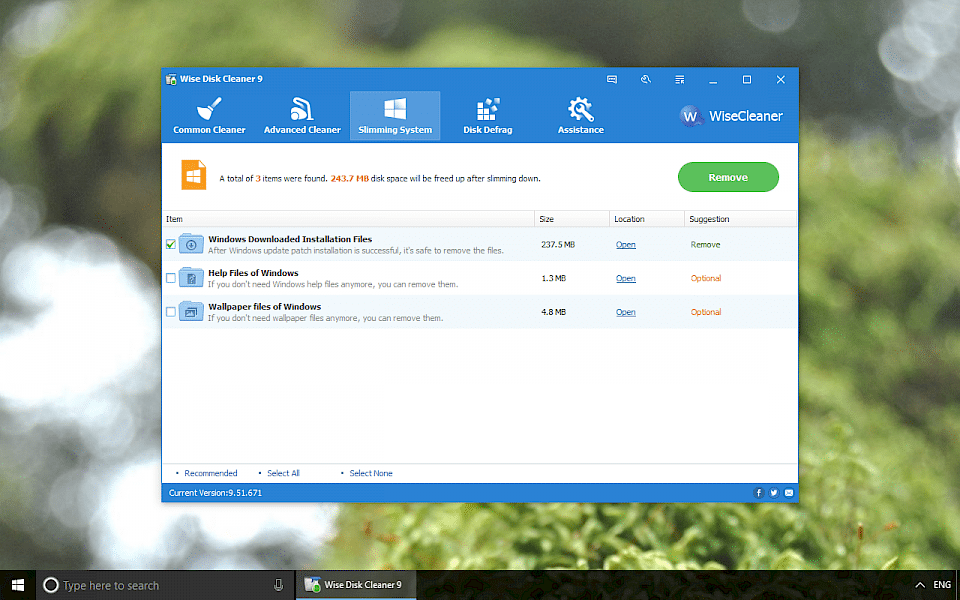Viewport: 960px width, 600px height.
Task: Click the Remove suggestion text in first row
Action: pos(705,244)
